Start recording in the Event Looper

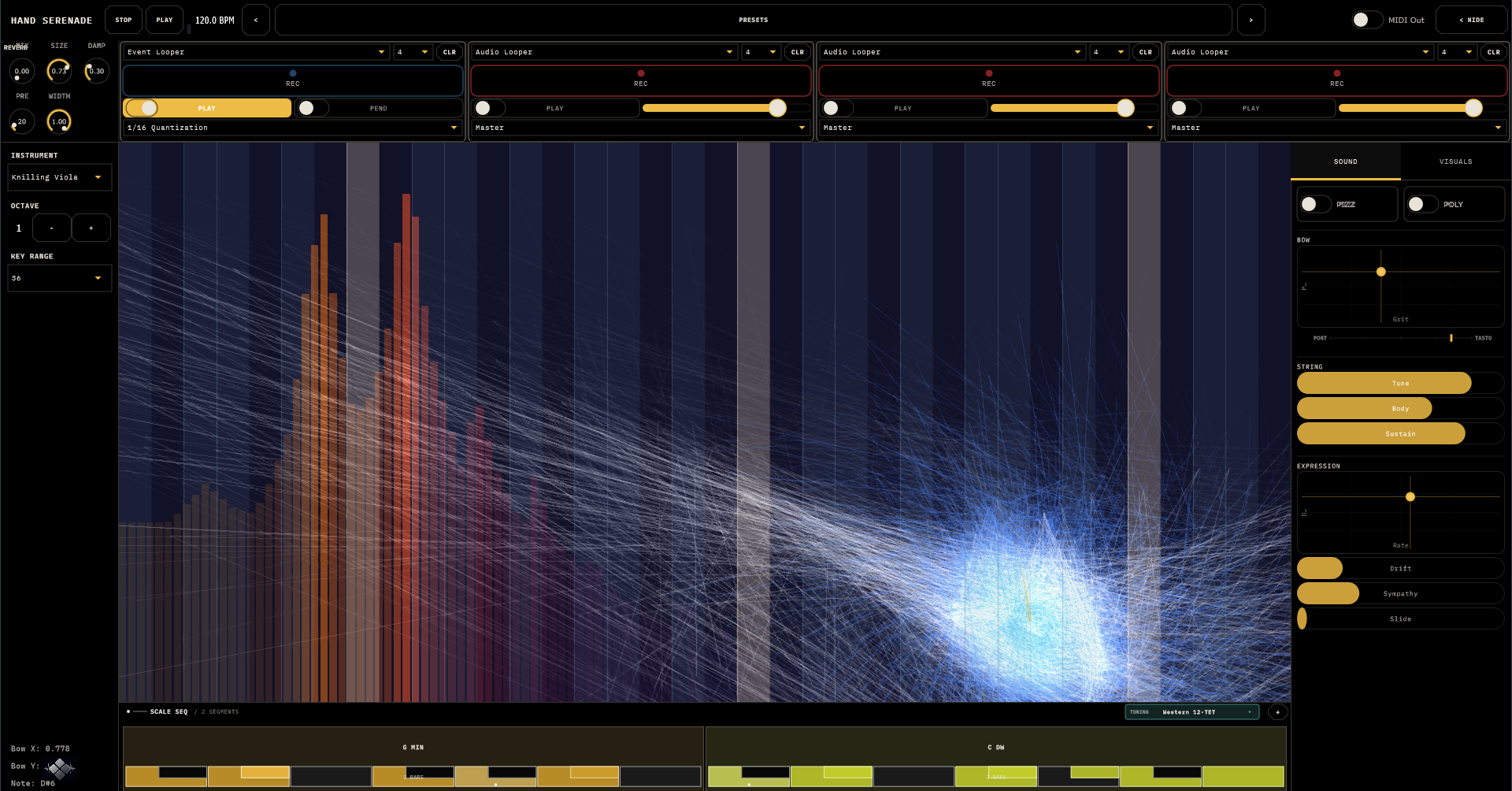(293, 80)
